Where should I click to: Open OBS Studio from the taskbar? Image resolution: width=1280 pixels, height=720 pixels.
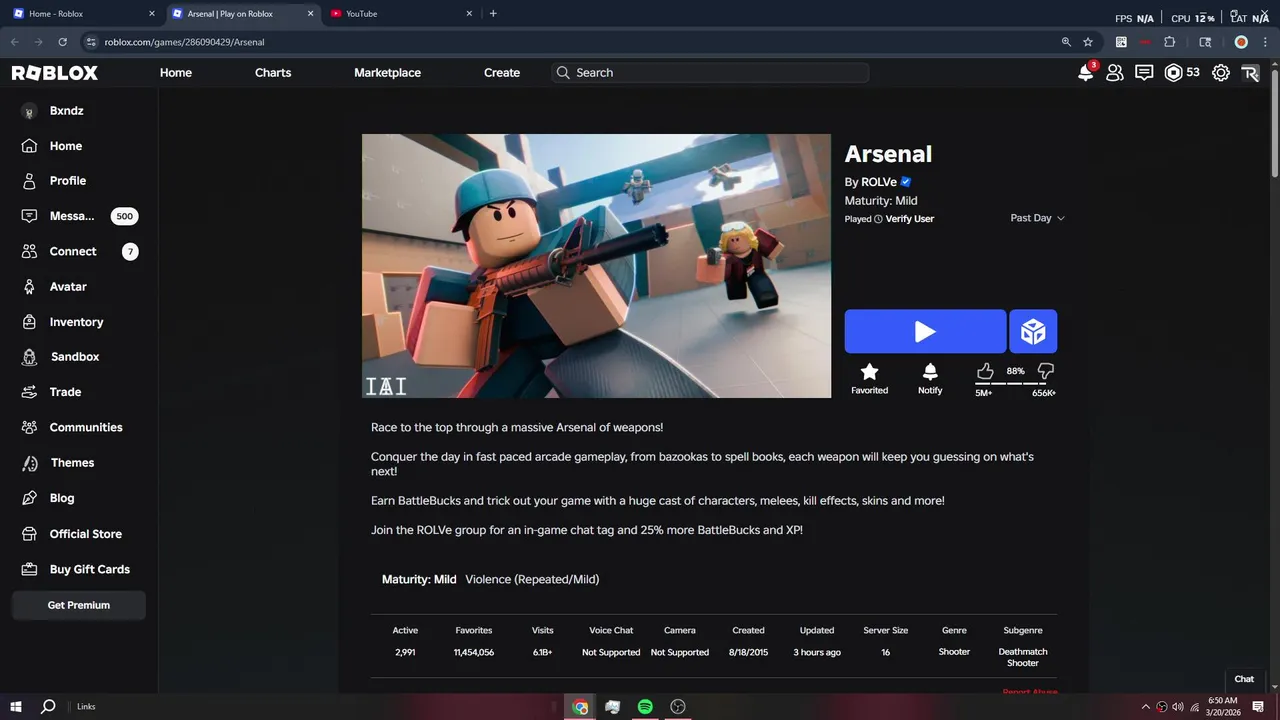pos(678,707)
